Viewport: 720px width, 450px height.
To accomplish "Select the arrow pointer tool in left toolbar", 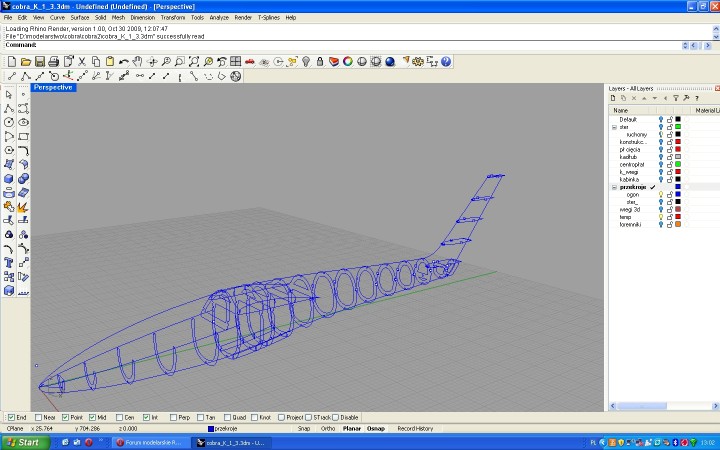I will 9,95.
